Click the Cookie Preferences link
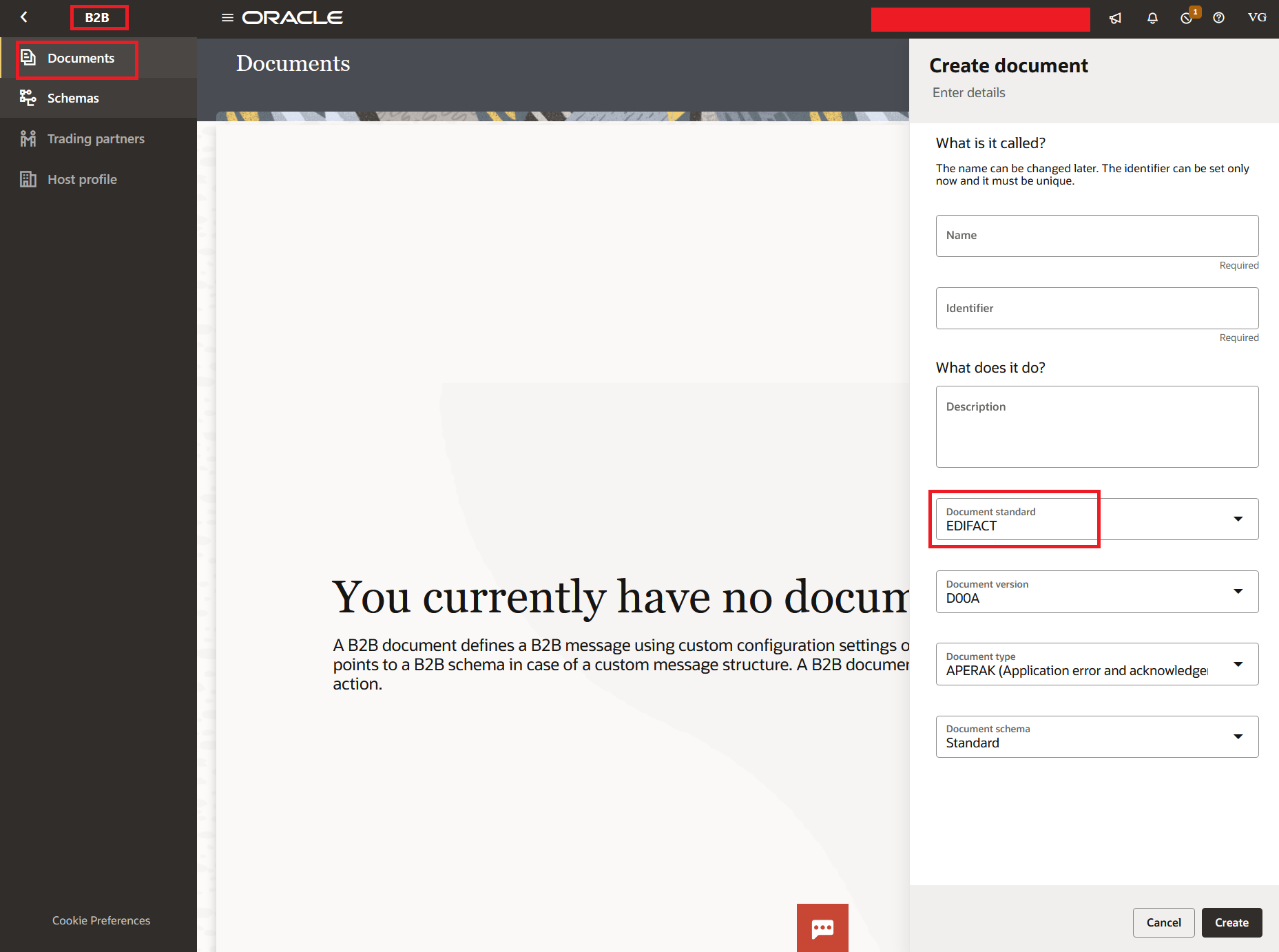Image resolution: width=1279 pixels, height=952 pixels. [101, 920]
